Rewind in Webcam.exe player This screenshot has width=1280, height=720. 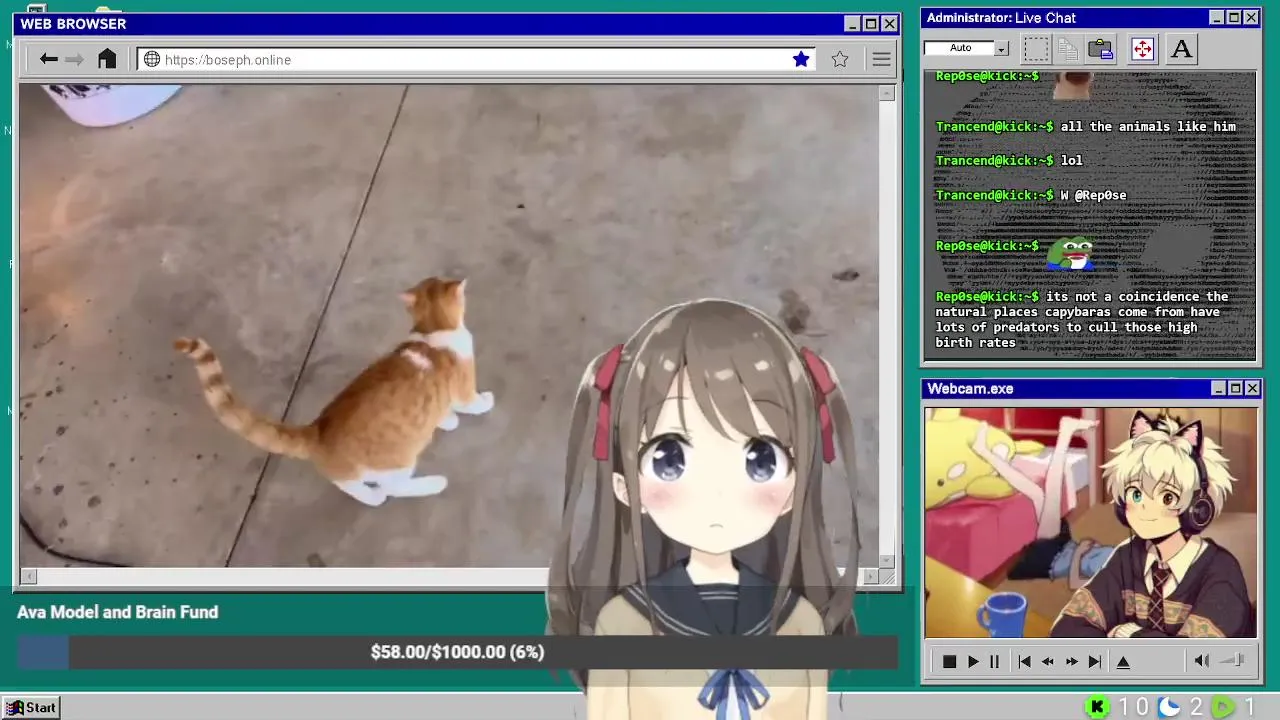click(x=1048, y=661)
